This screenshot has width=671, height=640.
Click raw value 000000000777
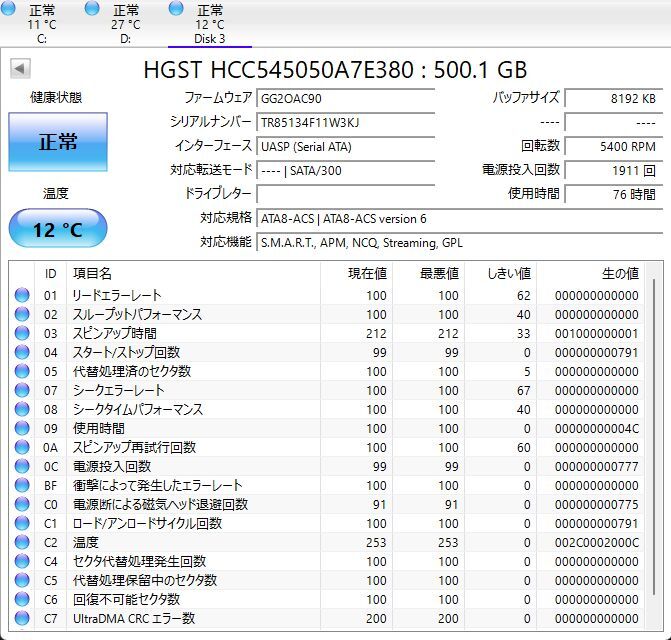[x=597, y=466]
